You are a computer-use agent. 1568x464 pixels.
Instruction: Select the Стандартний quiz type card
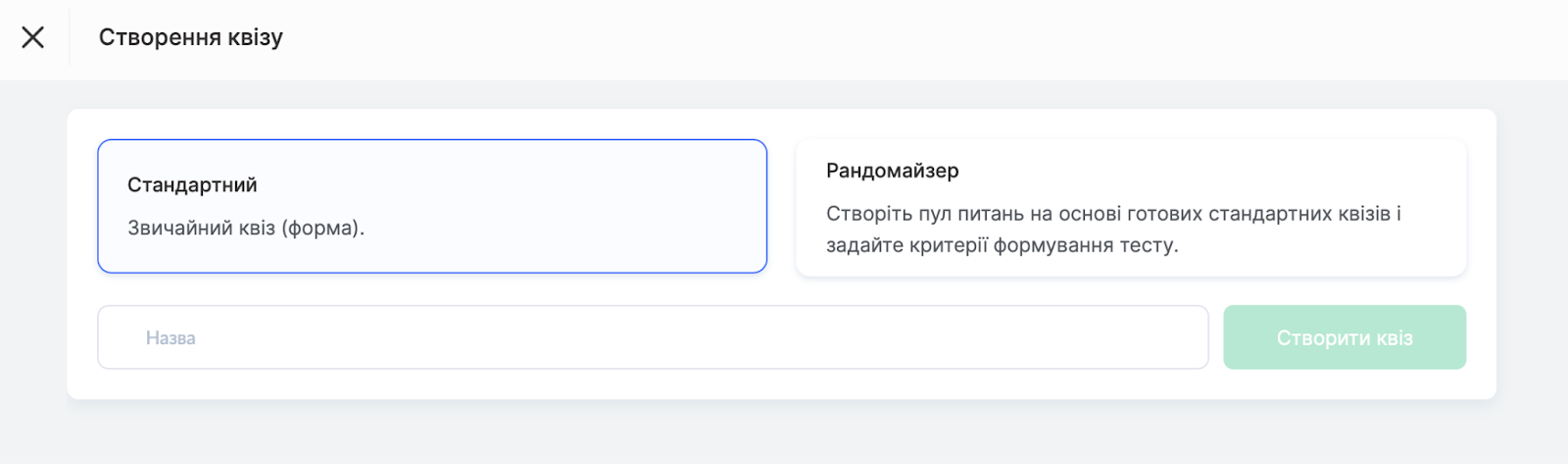432,206
